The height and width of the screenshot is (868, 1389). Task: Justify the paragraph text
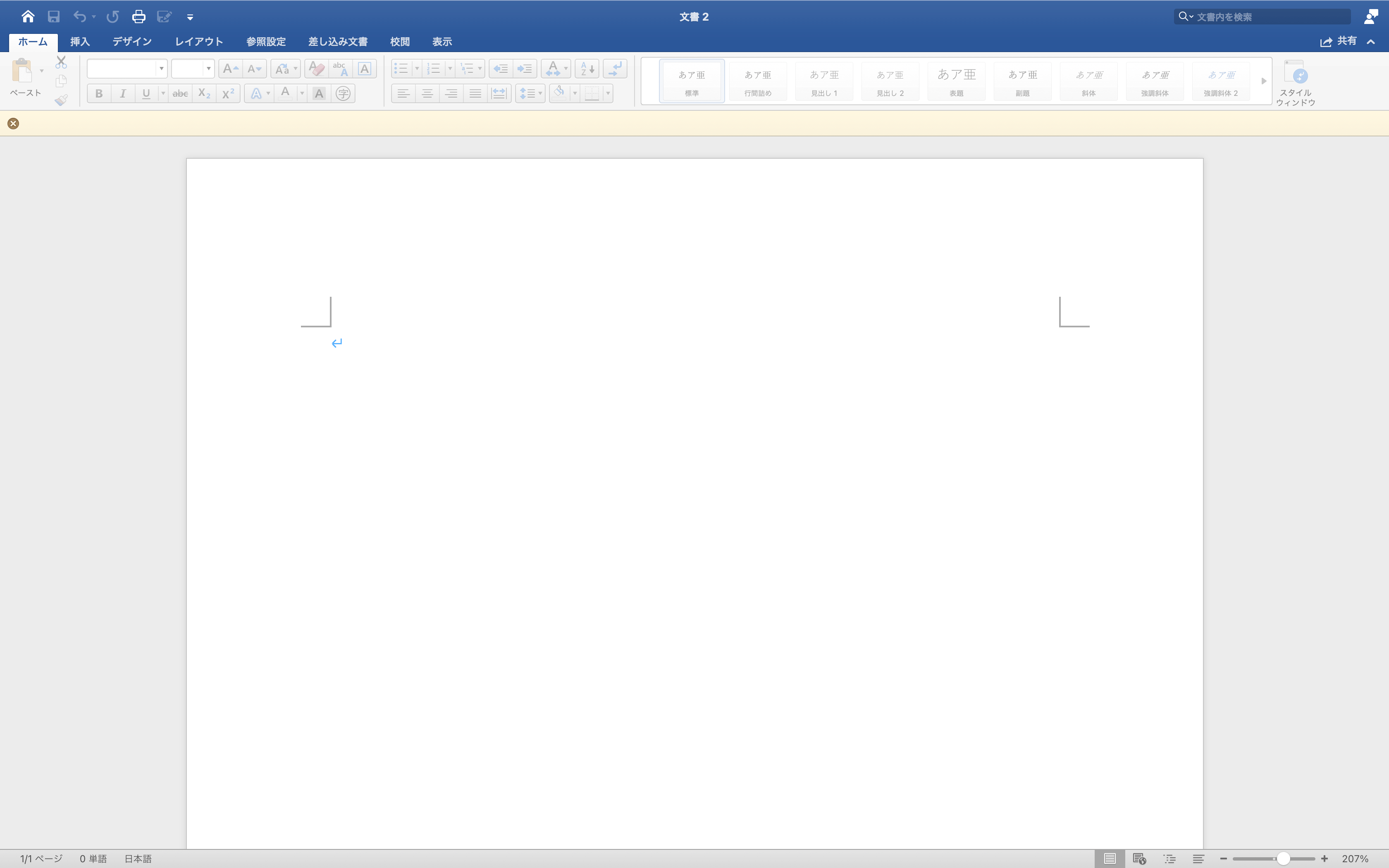(475, 93)
